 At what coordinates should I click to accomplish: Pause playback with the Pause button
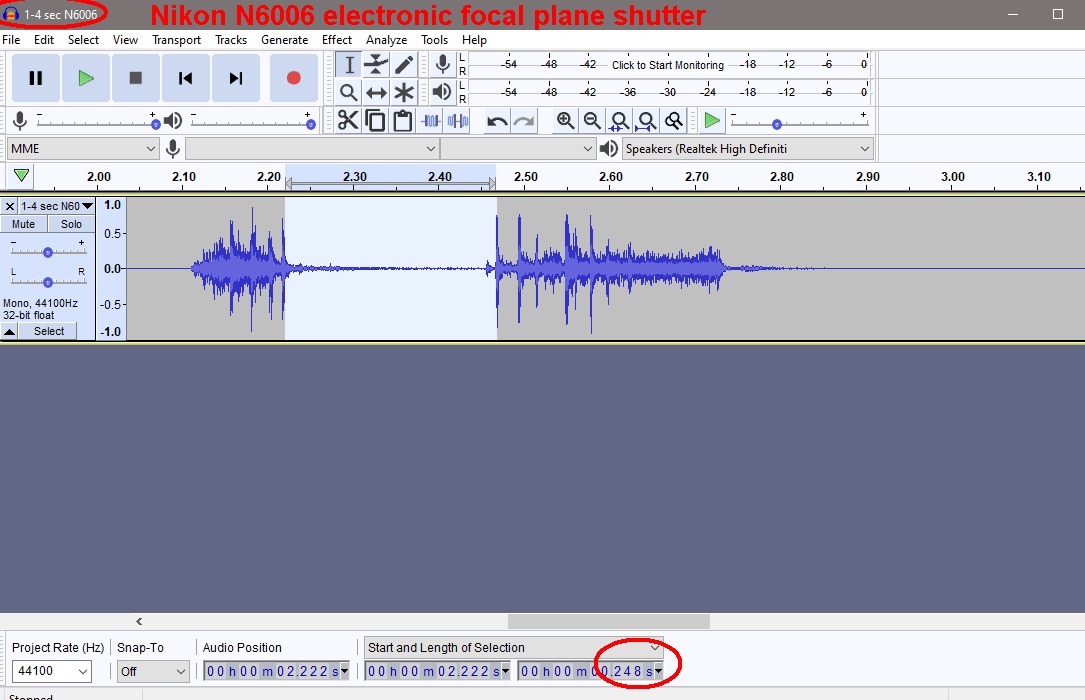tap(36, 78)
